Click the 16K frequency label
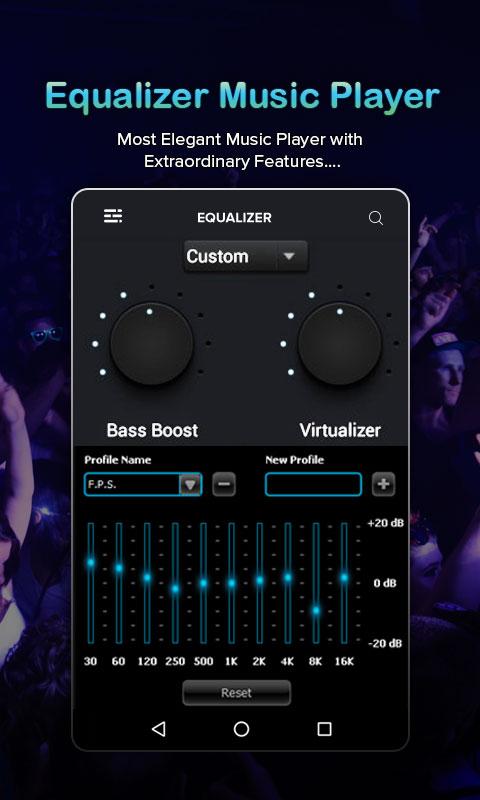Viewport: 480px width, 800px height. (x=344, y=662)
